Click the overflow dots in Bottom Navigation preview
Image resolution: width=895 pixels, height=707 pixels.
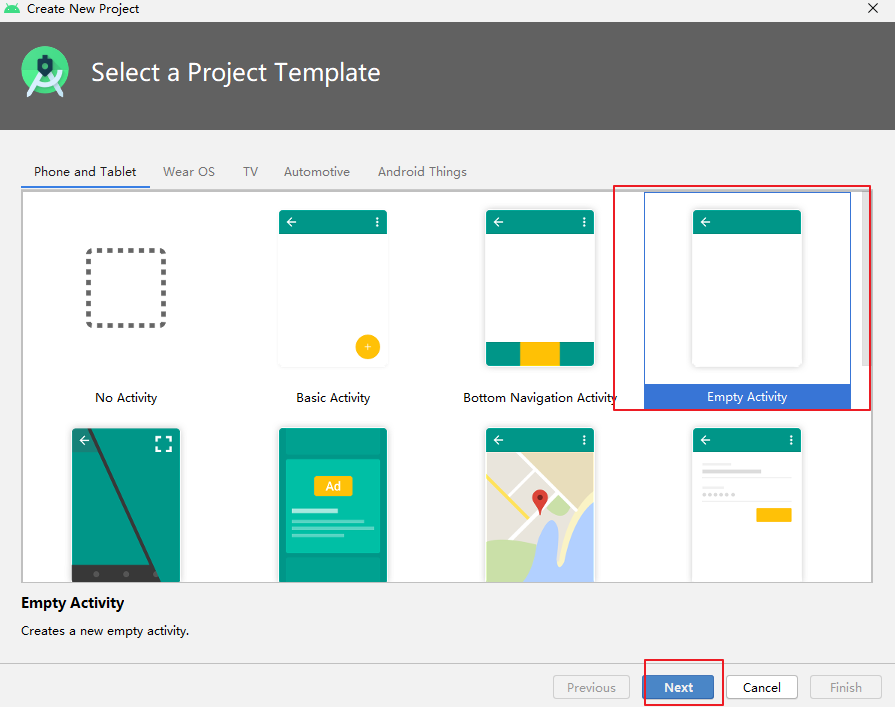tap(584, 222)
